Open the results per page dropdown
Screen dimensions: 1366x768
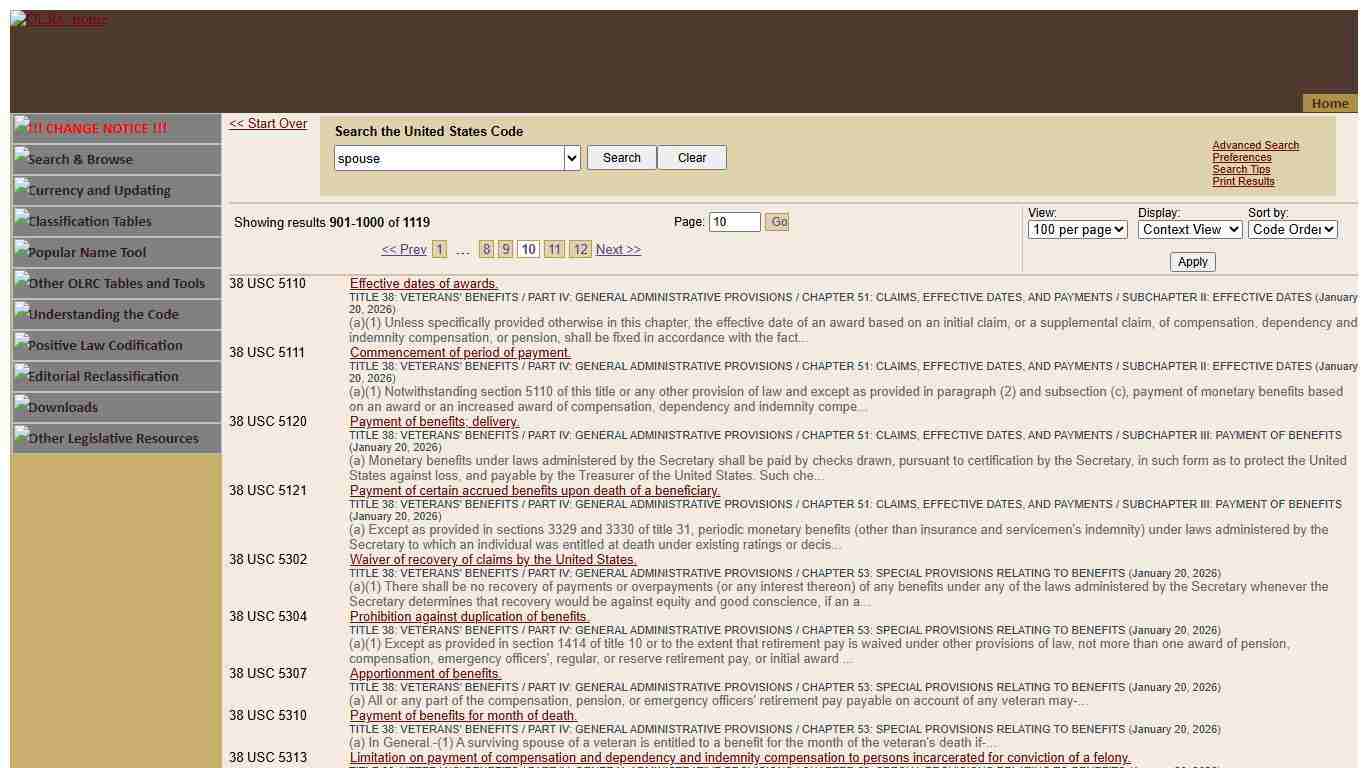tap(1077, 230)
